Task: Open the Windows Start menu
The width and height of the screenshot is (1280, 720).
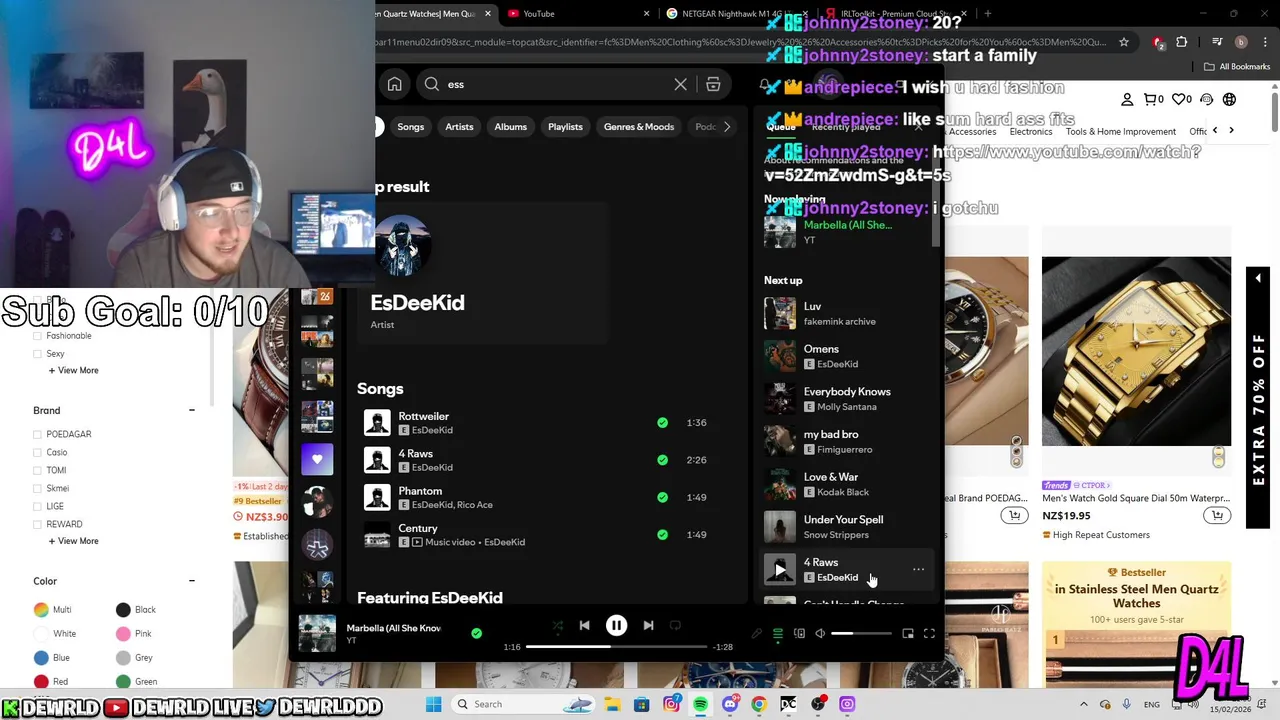Action: pyautogui.click(x=433, y=704)
